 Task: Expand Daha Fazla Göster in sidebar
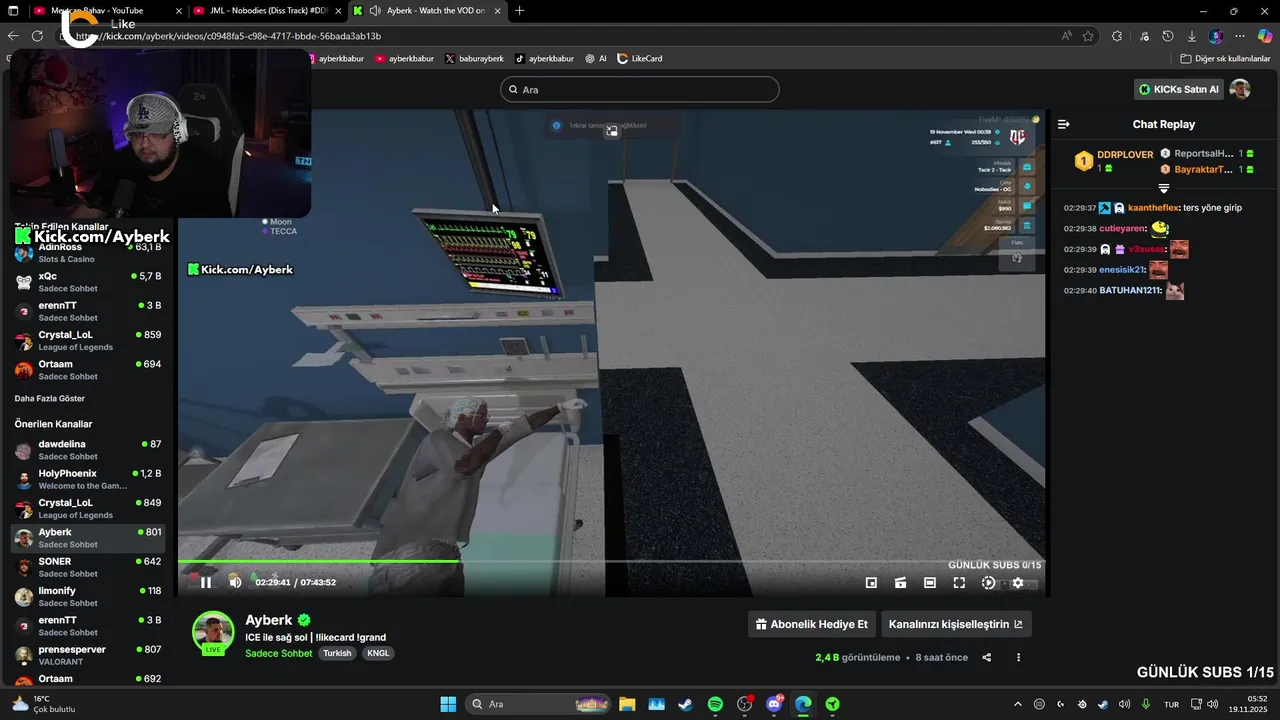click(49, 398)
